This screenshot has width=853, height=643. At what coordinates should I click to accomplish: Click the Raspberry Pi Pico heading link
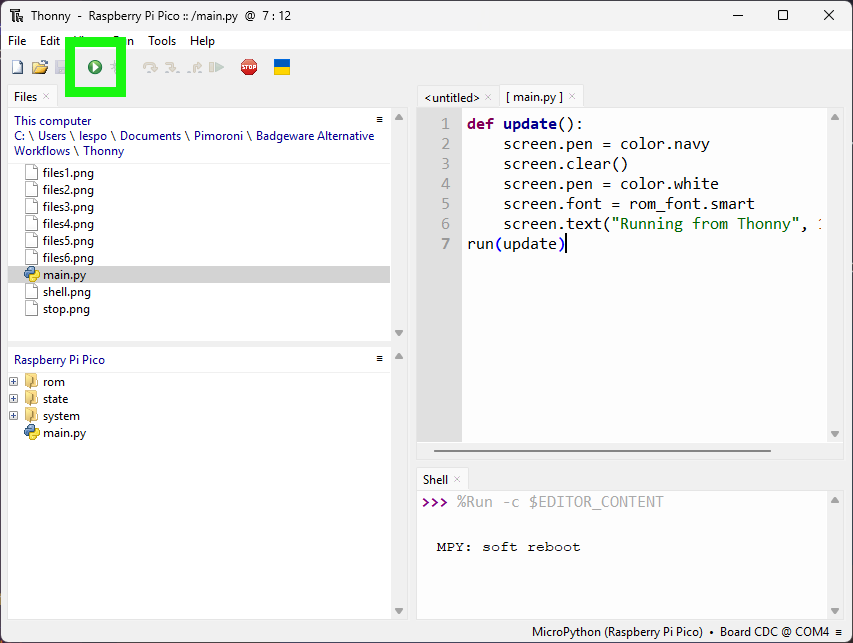point(59,360)
